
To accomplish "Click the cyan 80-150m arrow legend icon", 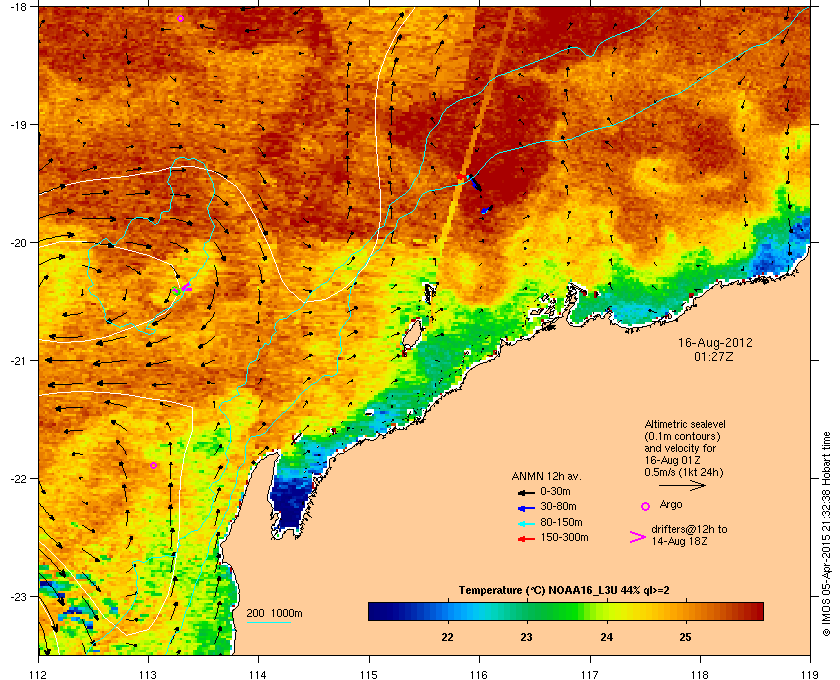I will (526, 524).
